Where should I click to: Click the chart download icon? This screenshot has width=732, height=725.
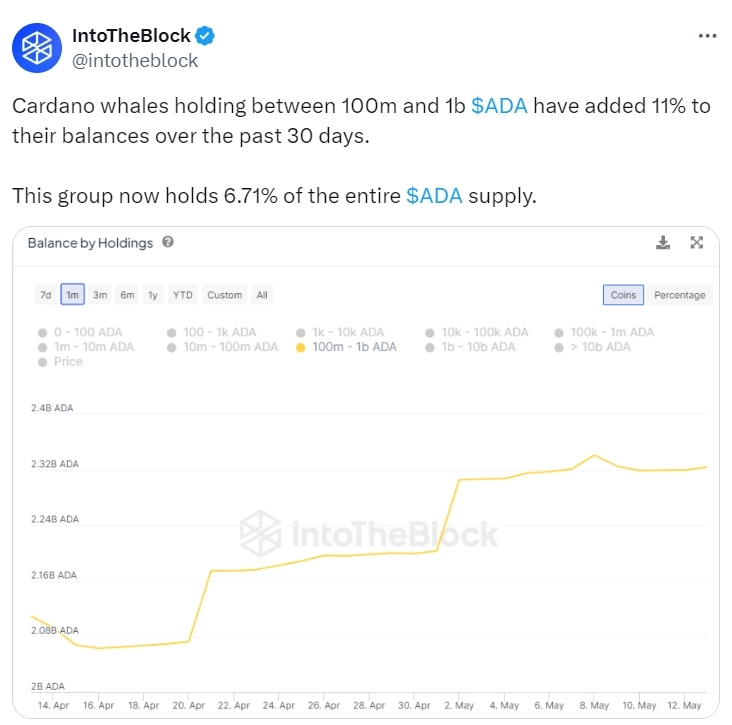[x=662, y=243]
